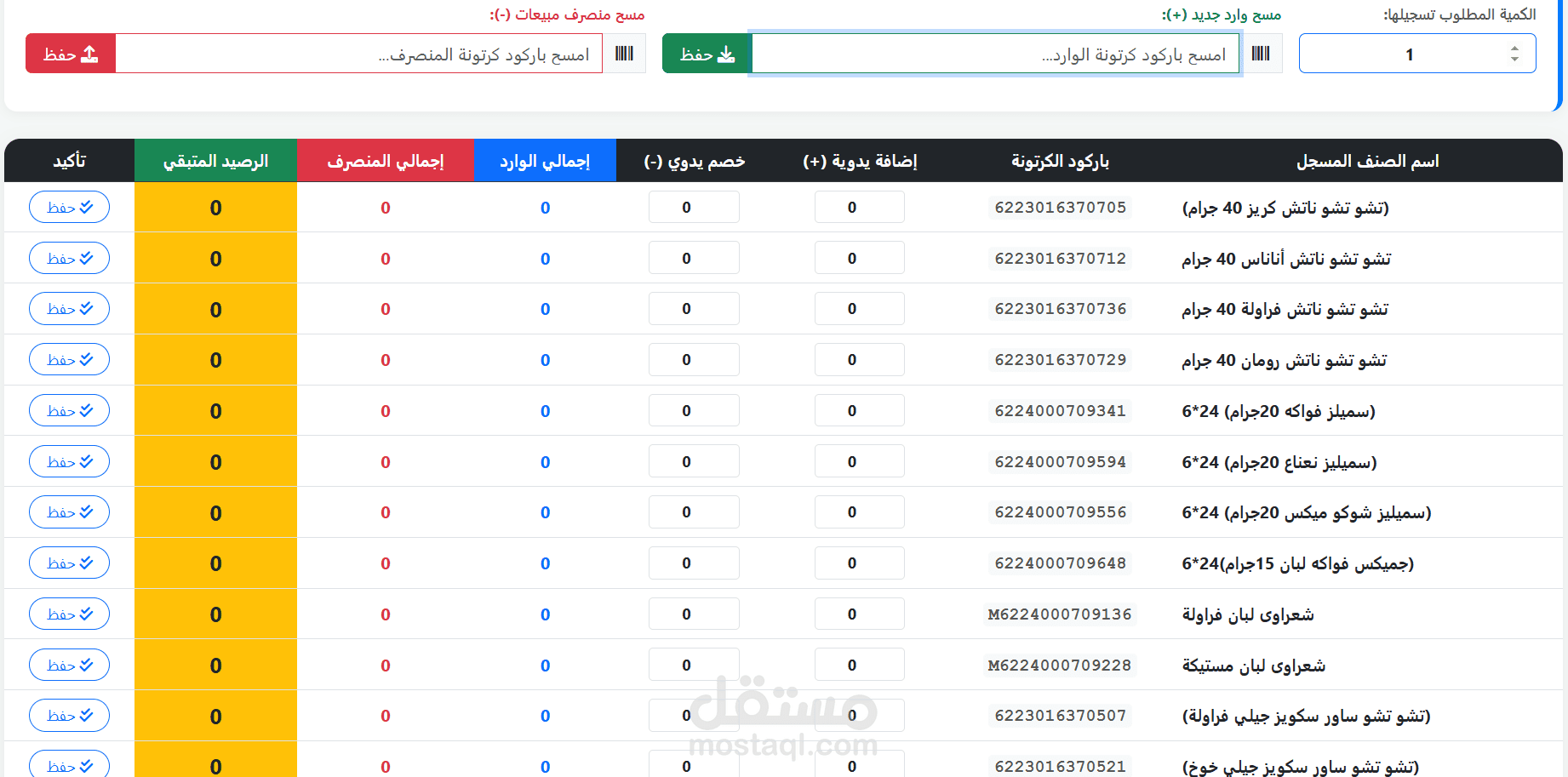
Task: Click item name تشو تشو ناتش أناناس 40 جرام
Action: tap(1286, 259)
